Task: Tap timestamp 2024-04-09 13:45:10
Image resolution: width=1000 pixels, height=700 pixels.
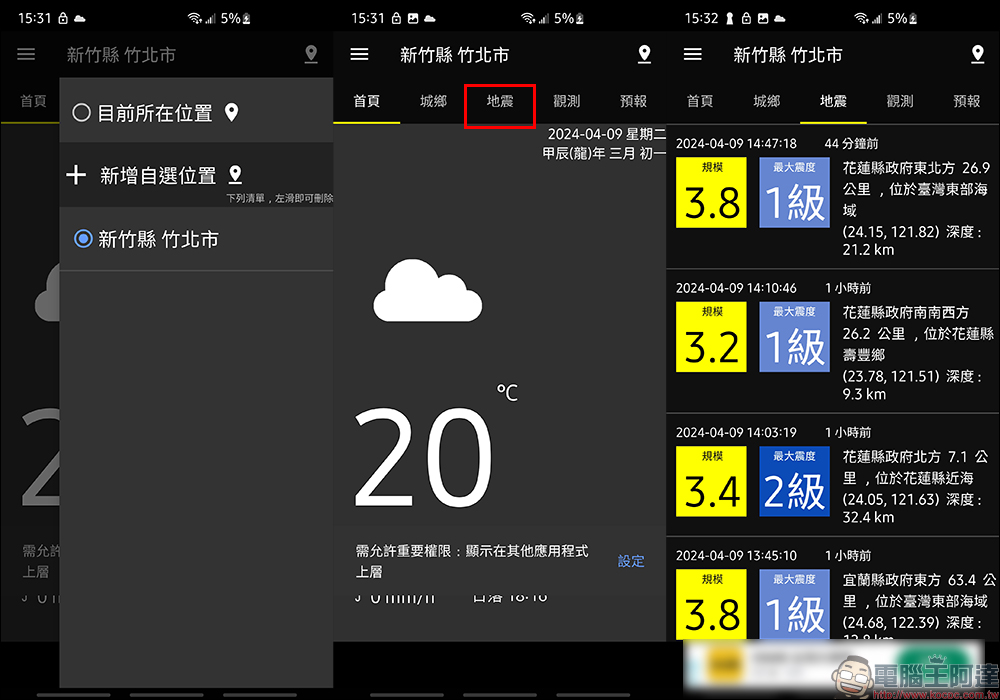Action: tap(736, 555)
